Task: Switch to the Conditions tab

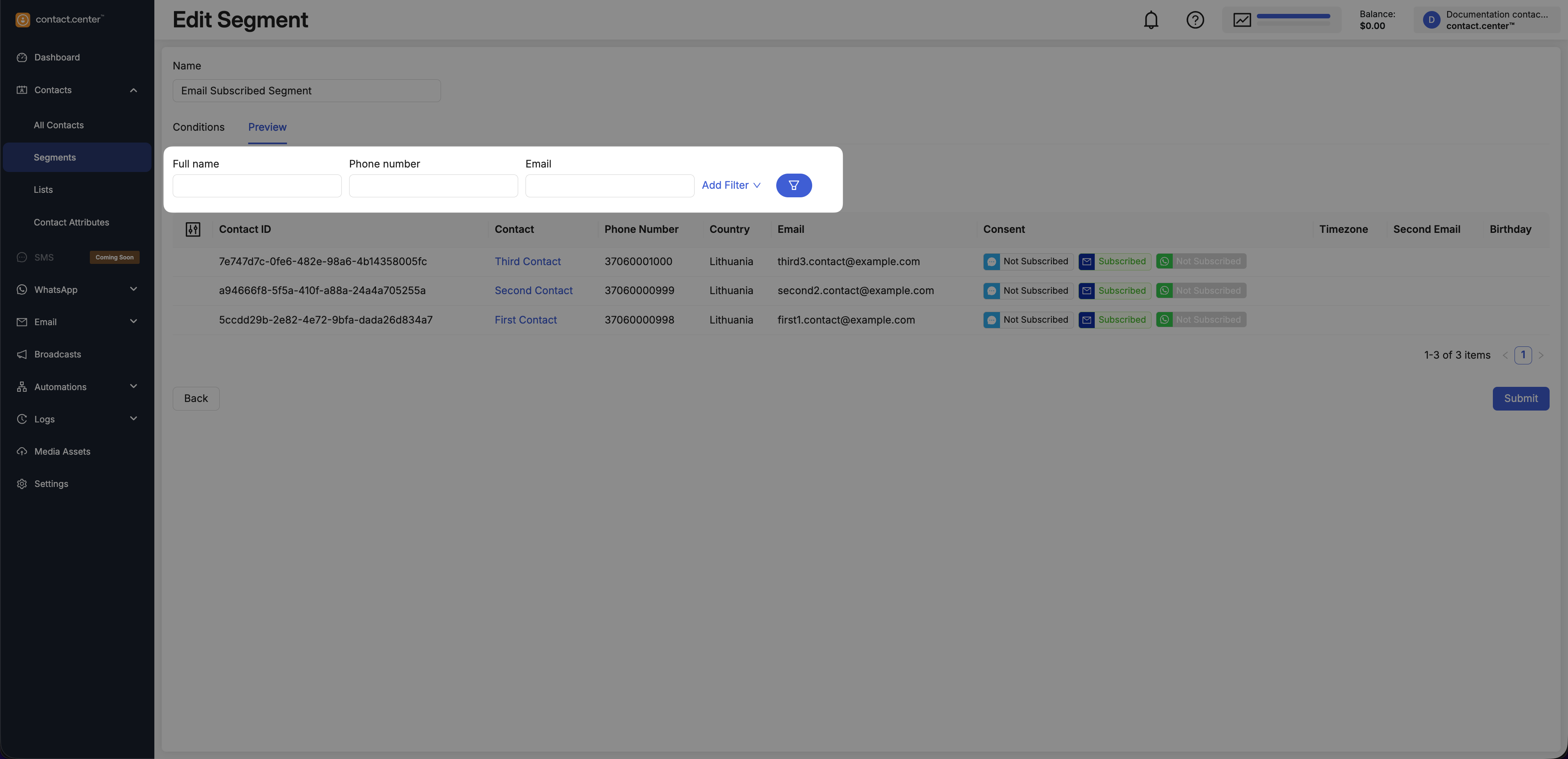Action: pyautogui.click(x=198, y=127)
